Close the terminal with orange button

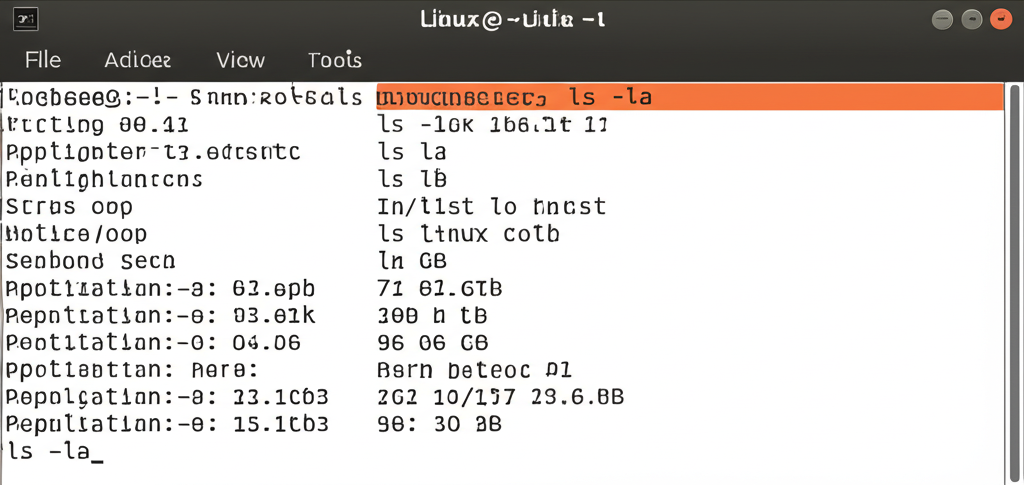tap(1001, 20)
